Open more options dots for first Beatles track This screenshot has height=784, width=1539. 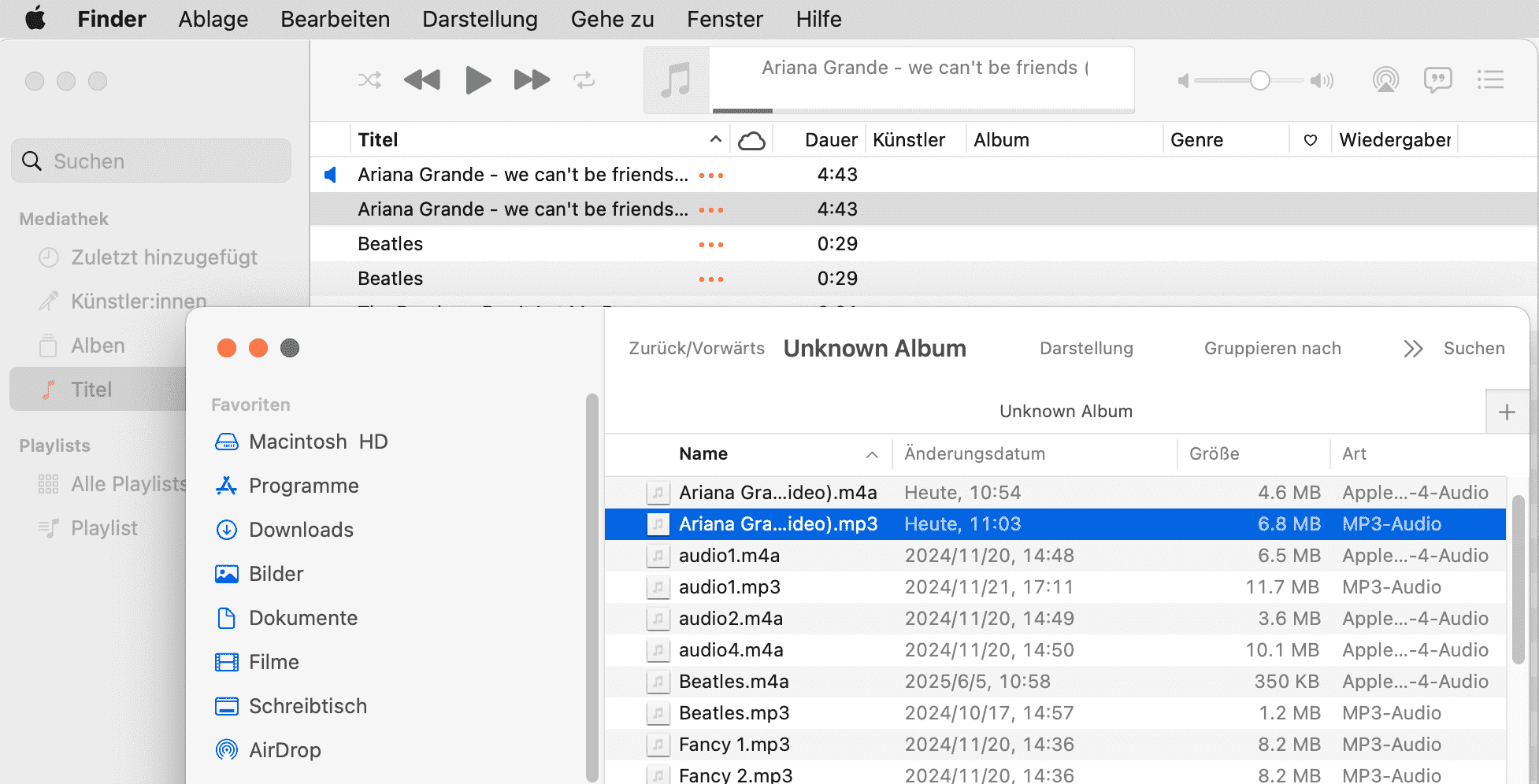coord(710,244)
